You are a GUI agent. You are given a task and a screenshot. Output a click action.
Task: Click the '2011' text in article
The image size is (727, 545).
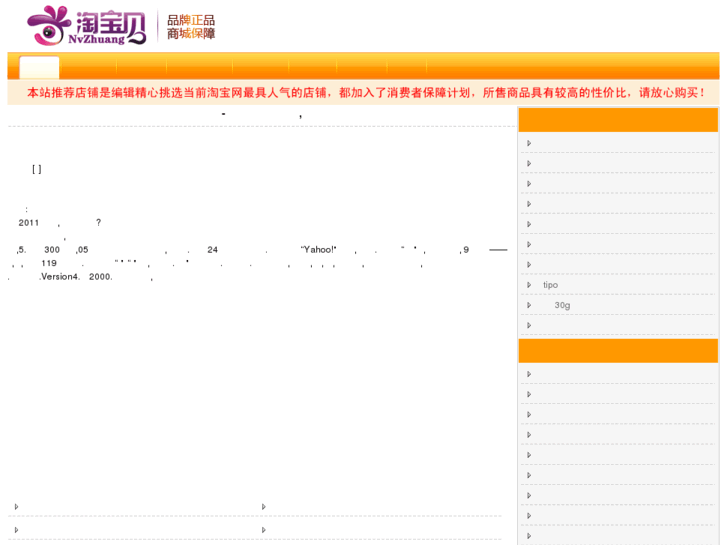[29, 223]
